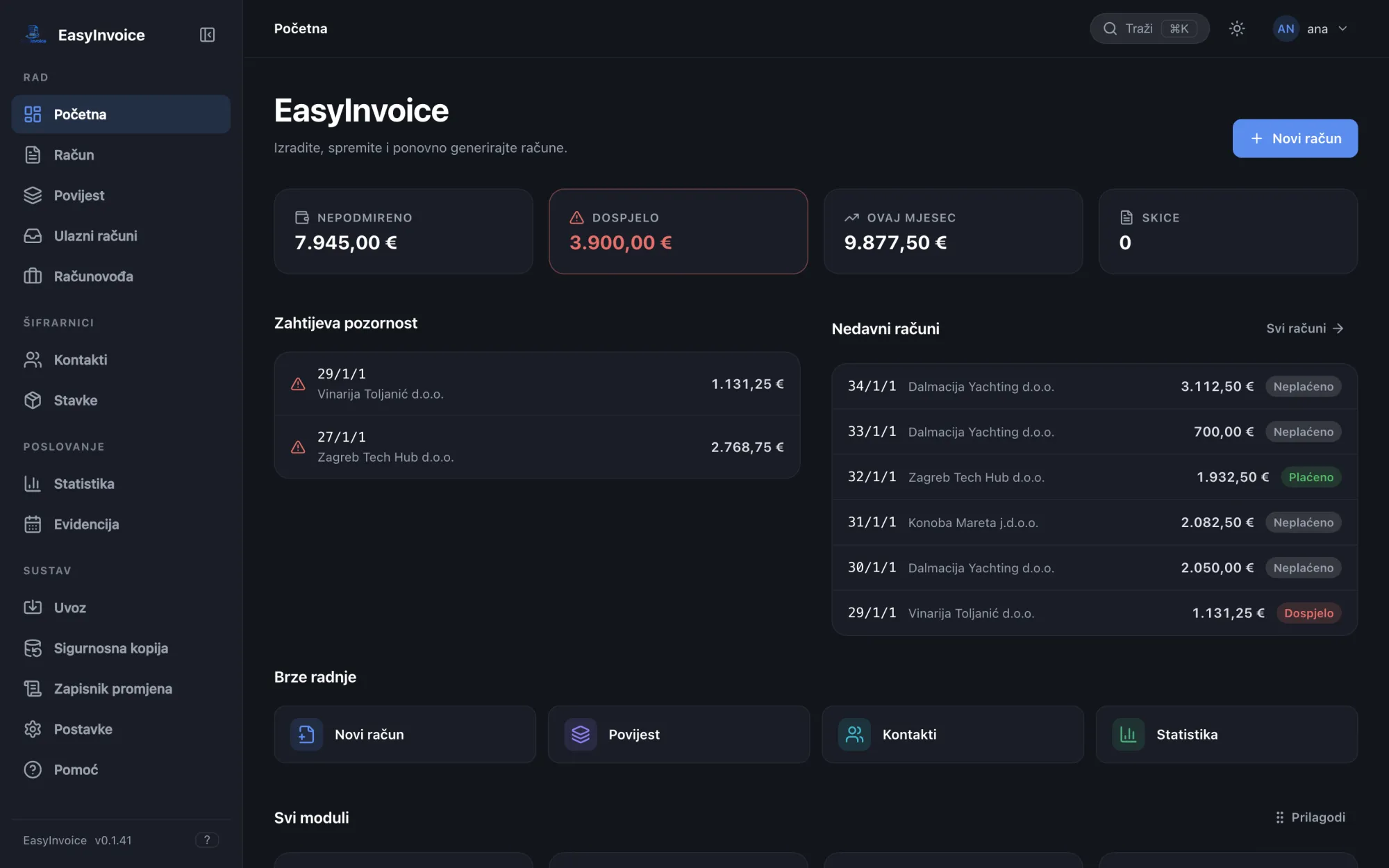Click the Statistika chart icon in the sidebar

pyautogui.click(x=33, y=484)
